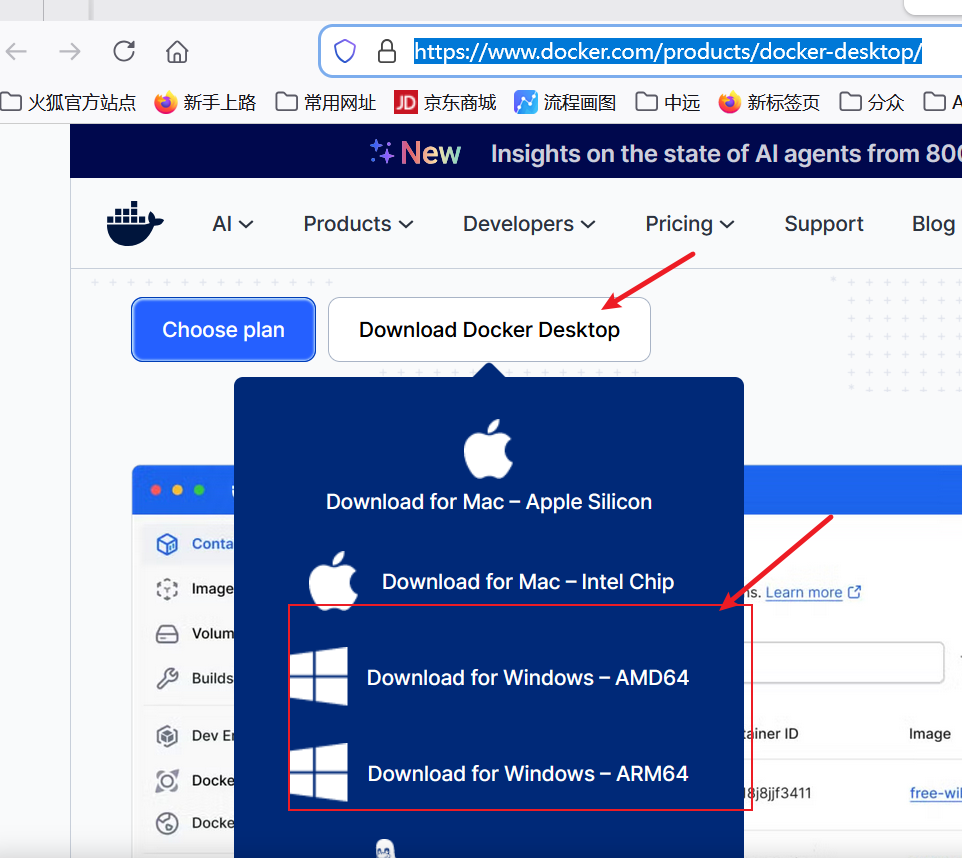Expand the Developers navigation menu
Image resolution: width=962 pixels, height=861 pixels.
pos(529,224)
